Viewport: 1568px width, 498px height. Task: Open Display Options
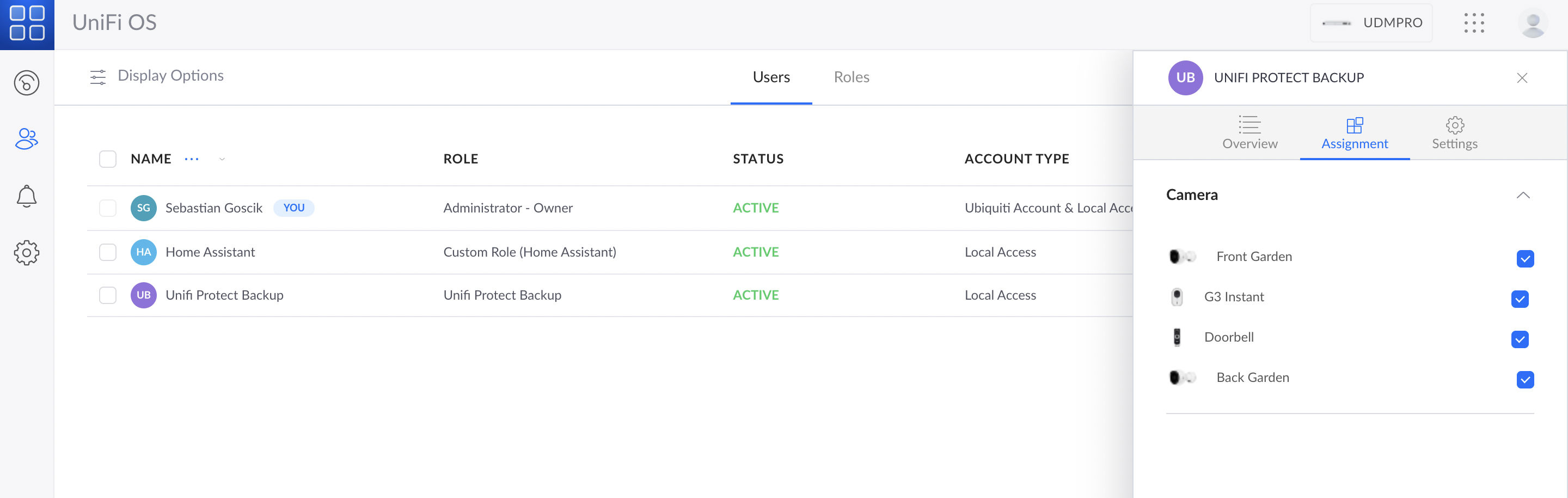170,76
